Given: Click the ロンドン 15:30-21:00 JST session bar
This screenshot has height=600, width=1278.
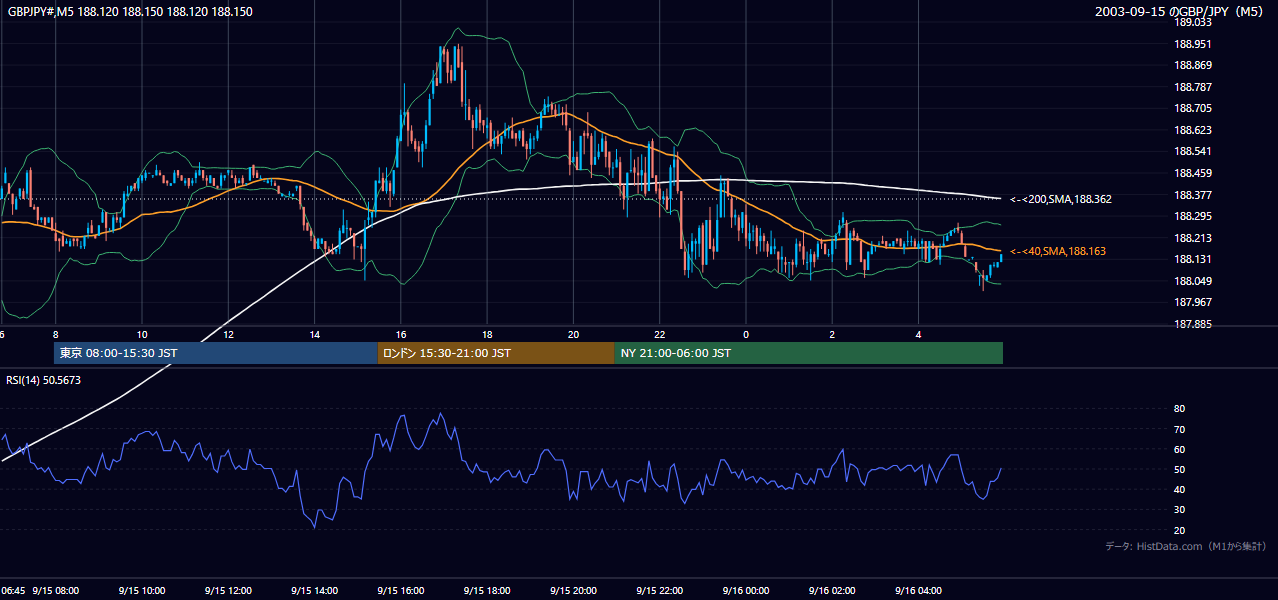Looking at the screenshot, I should coord(496,353).
